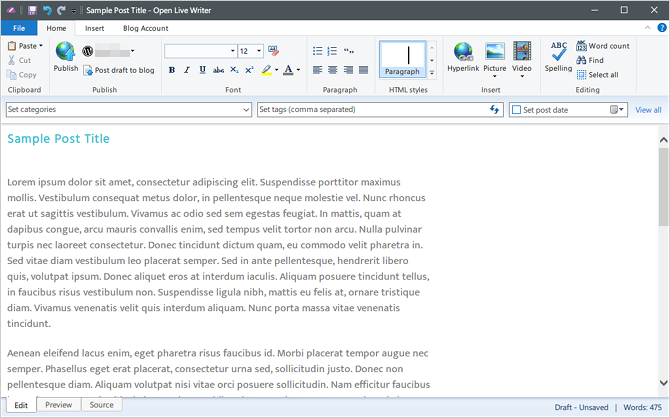The height and width of the screenshot is (418, 670).
Task: Click Word count
Action: click(603, 46)
